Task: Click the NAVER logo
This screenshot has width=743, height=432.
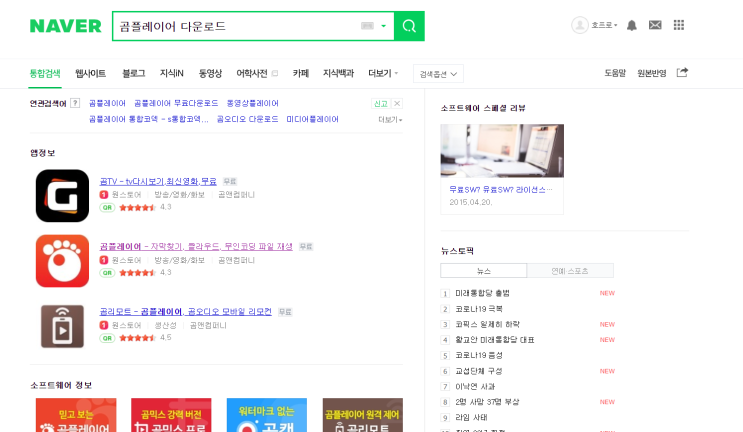Action: click(x=65, y=26)
